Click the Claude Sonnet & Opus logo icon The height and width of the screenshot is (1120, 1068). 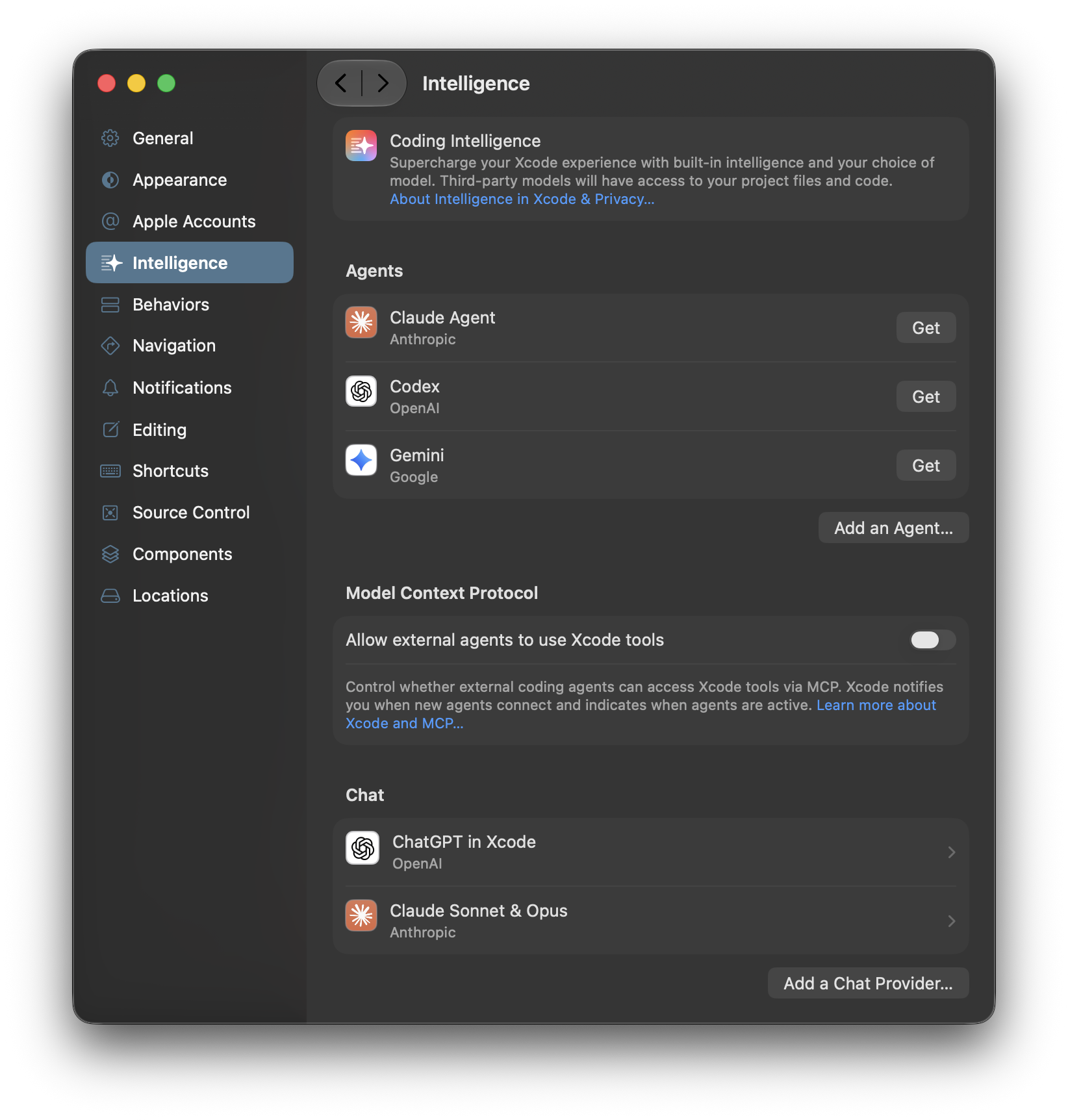[x=361, y=915]
